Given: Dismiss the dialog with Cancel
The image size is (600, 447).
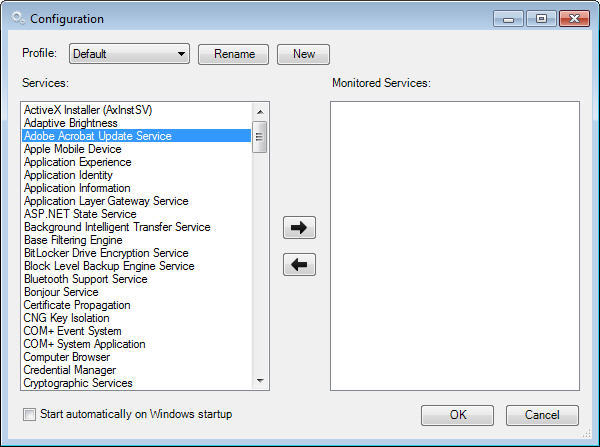Looking at the screenshot, I should pyautogui.click(x=542, y=415).
